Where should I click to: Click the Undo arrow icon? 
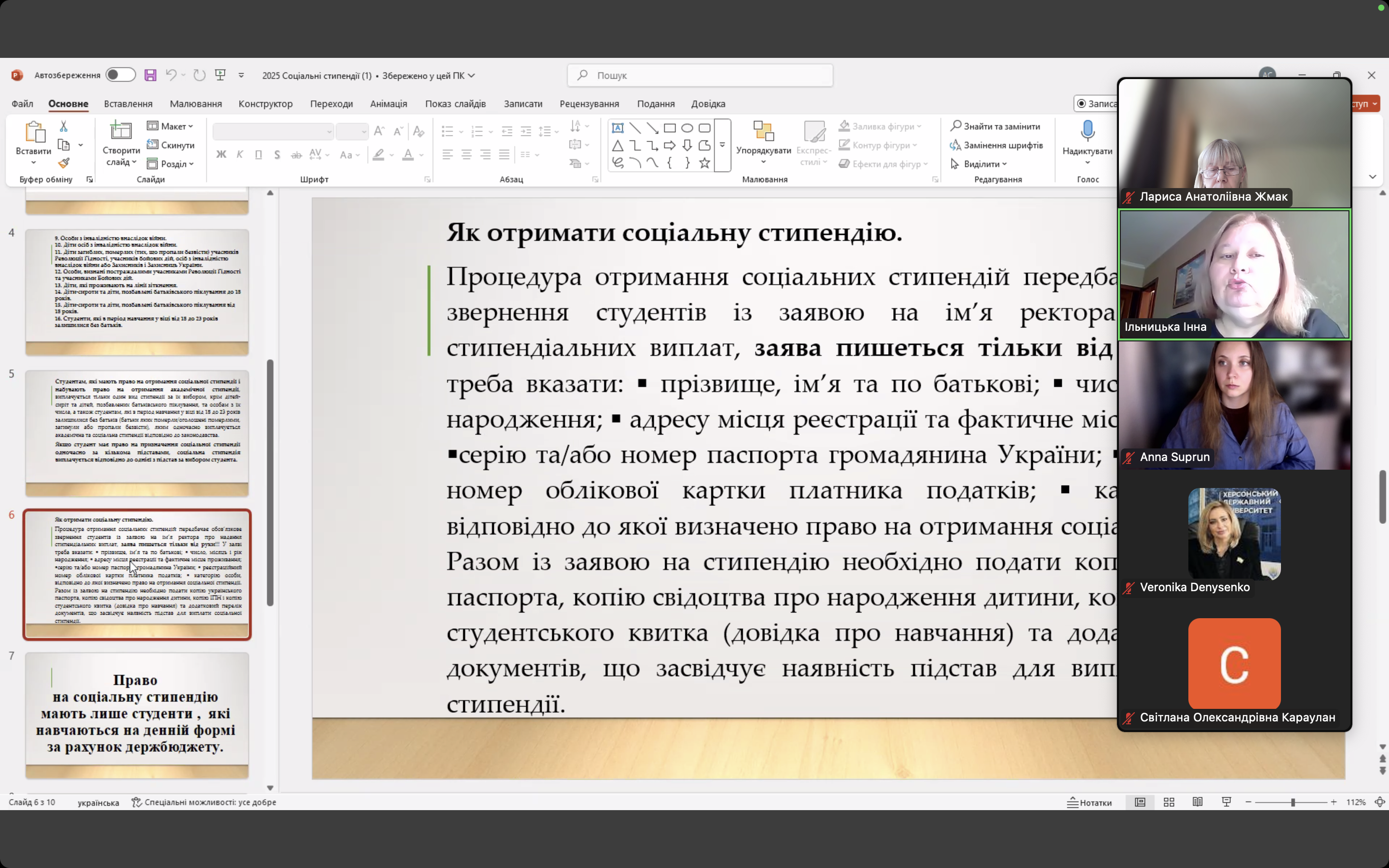pos(171,75)
